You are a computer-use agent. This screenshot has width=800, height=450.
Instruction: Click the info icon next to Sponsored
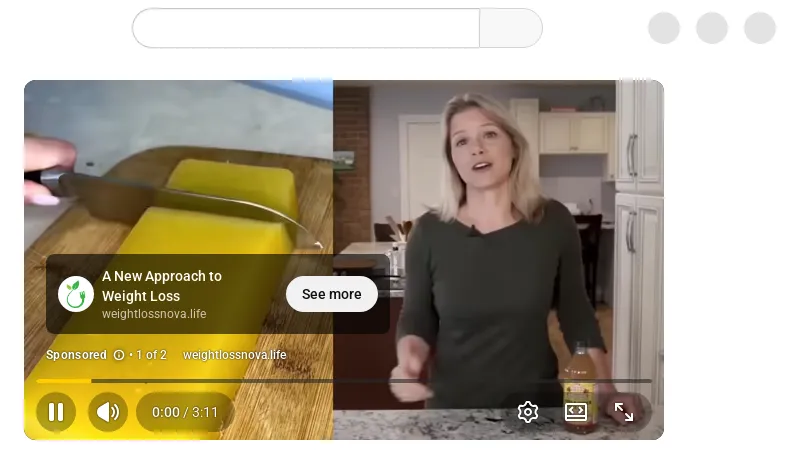click(x=119, y=355)
